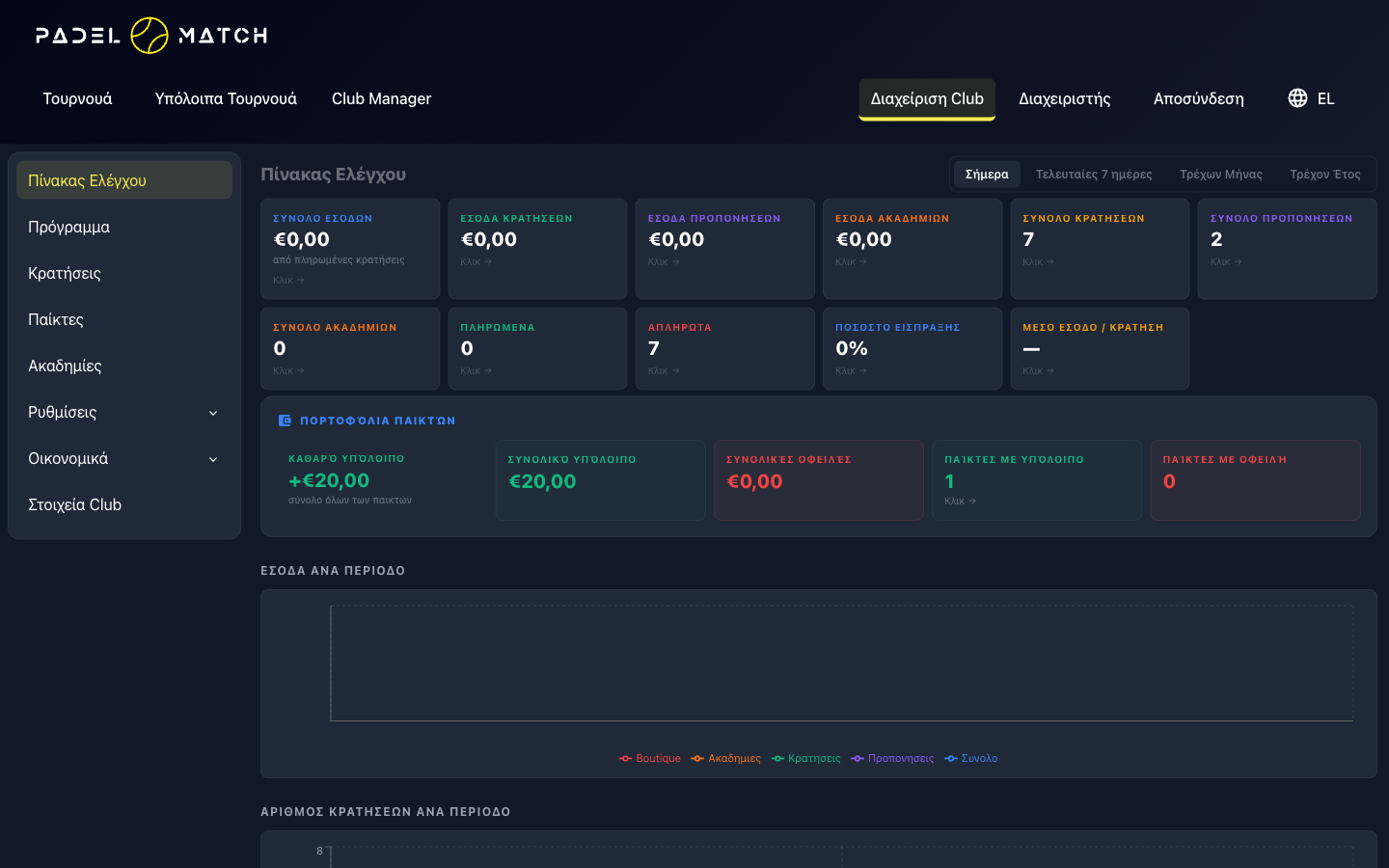Toggle Προπονησεις series in chart legend
Image resolution: width=1389 pixels, height=868 pixels.
[892, 758]
